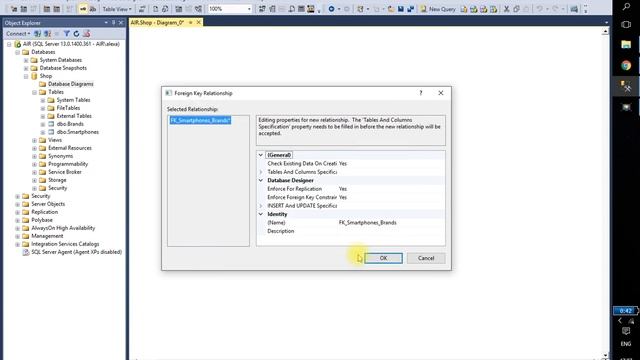Click the Check Existing Data On Creation value
The height and width of the screenshot is (360, 640).
pos(391,163)
